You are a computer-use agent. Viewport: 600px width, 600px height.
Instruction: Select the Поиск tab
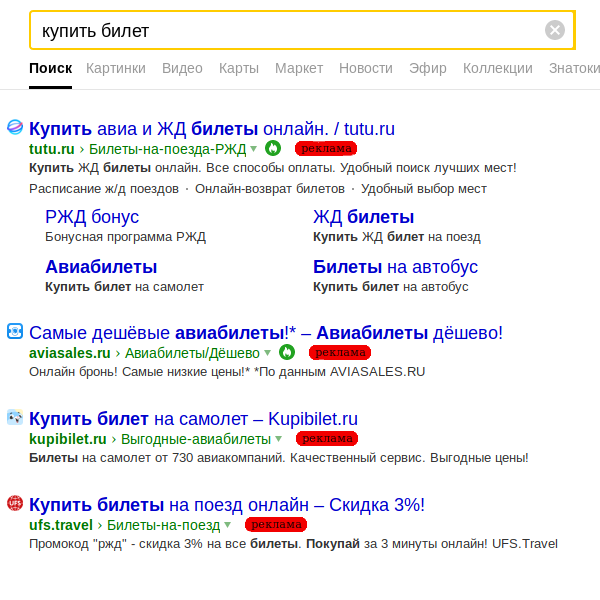(51, 68)
